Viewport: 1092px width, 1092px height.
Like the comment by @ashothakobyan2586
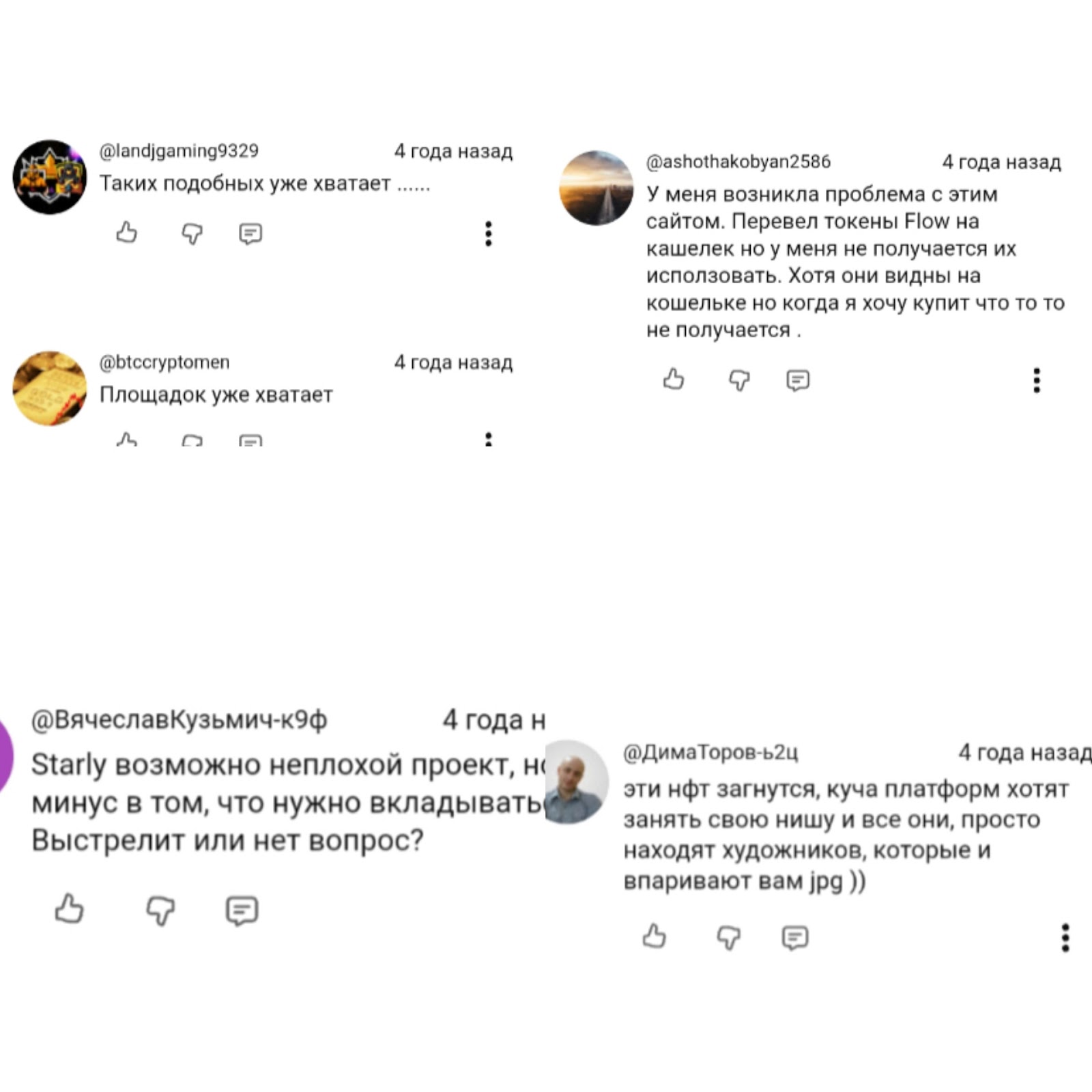tap(674, 379)
